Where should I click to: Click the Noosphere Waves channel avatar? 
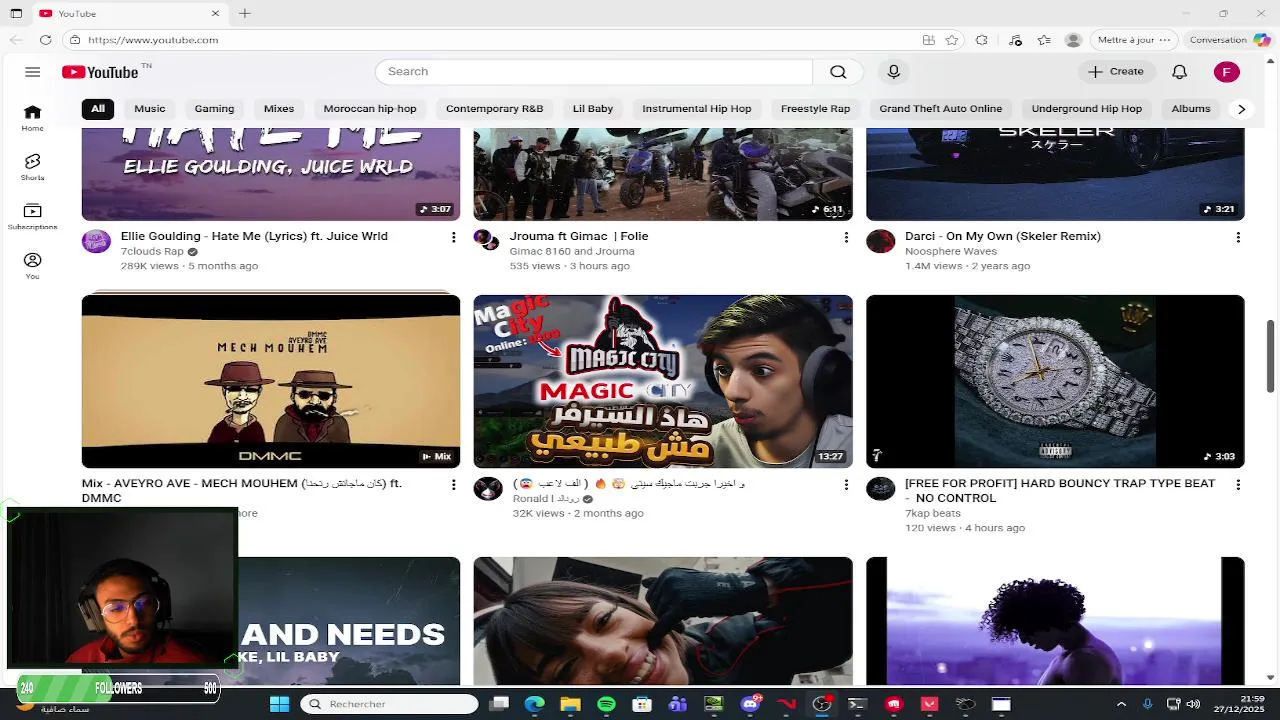tap(880, 241)
